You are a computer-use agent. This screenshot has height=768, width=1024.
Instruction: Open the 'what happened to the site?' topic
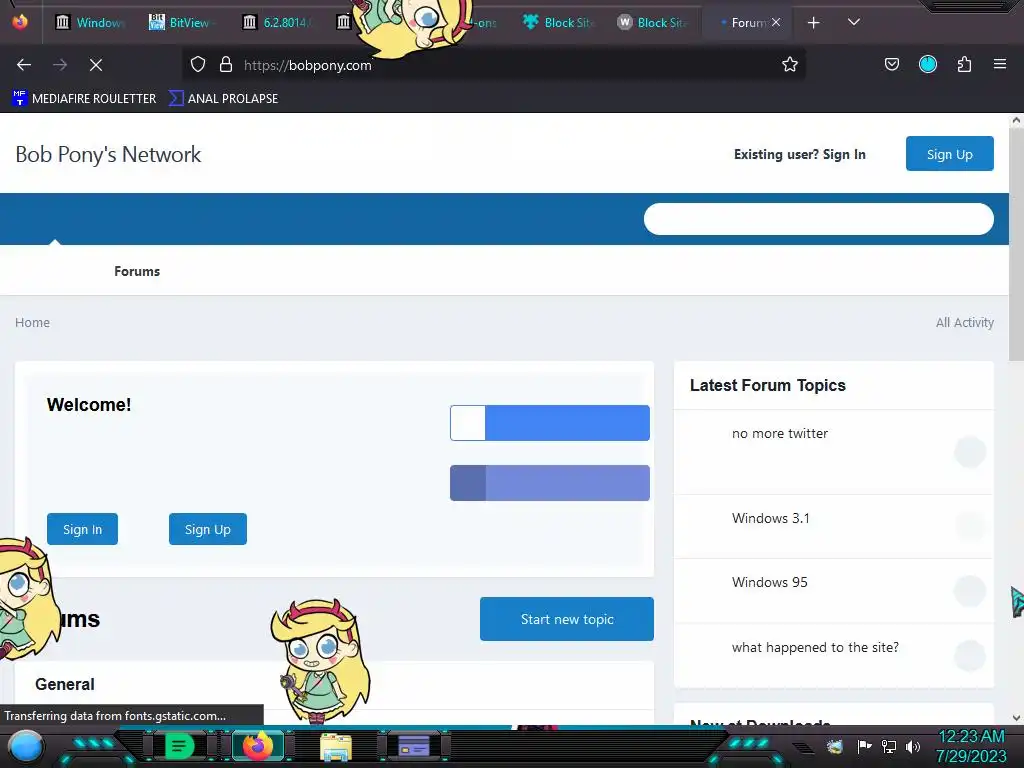point(815,647)
